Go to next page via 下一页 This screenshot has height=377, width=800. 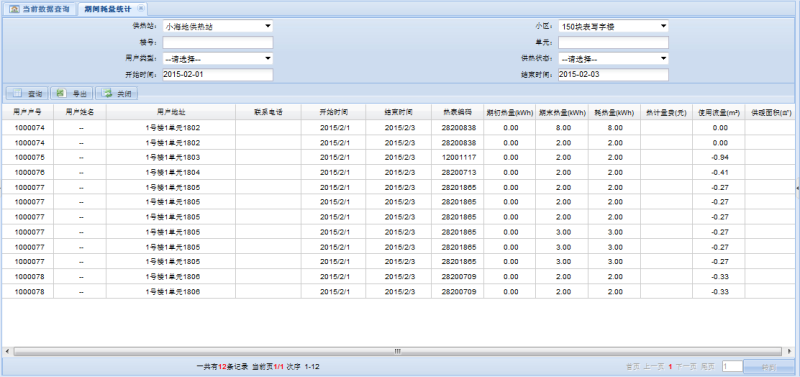click(687, 367)
